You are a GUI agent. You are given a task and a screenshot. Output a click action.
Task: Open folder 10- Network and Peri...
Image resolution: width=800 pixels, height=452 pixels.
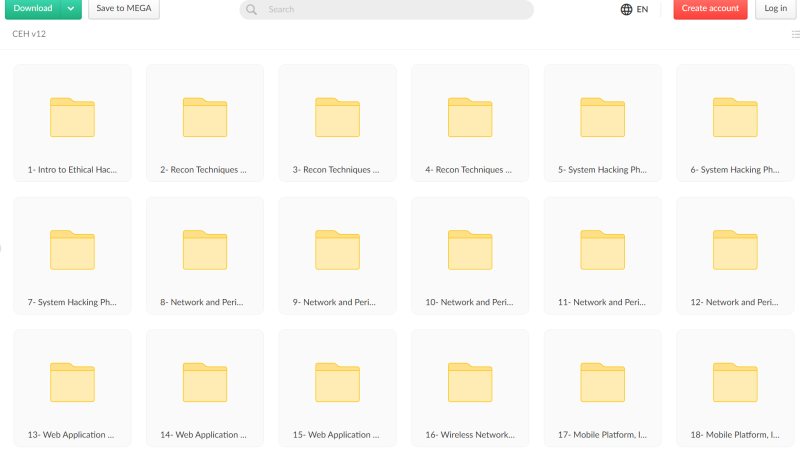click(x=470, y=255)
